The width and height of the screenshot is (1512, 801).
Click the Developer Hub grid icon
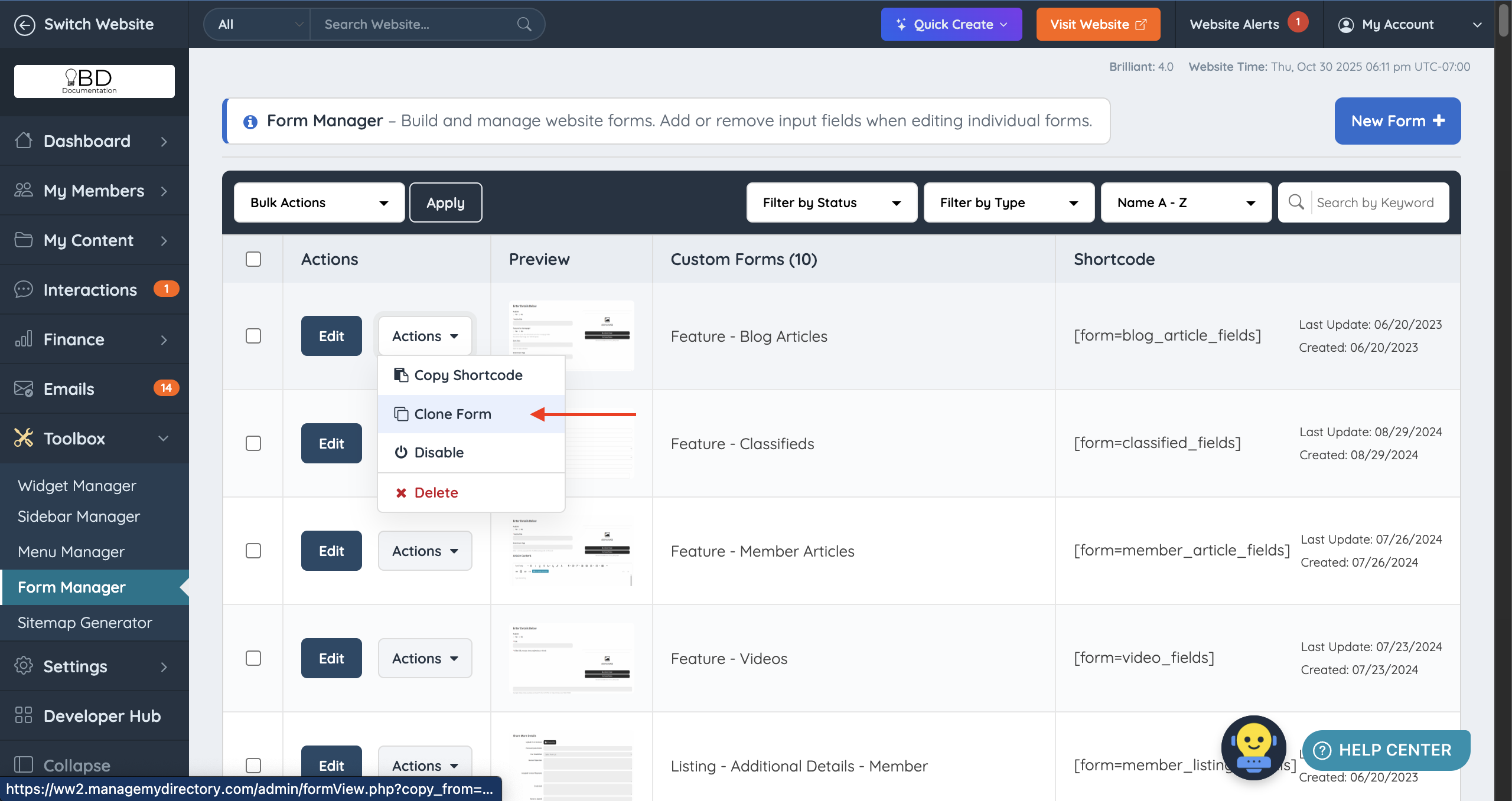[24, 715]
